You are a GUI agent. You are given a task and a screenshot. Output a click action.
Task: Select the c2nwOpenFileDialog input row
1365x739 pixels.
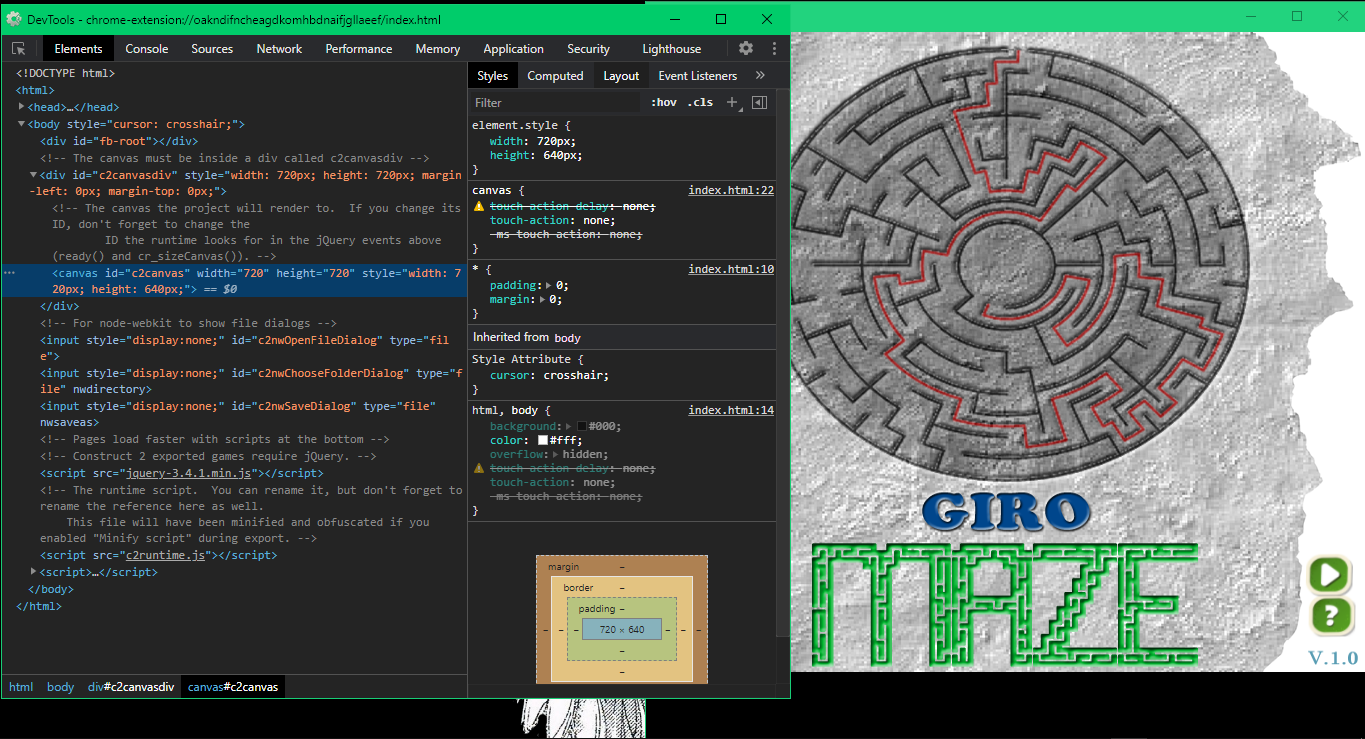[x=235, y=347]
